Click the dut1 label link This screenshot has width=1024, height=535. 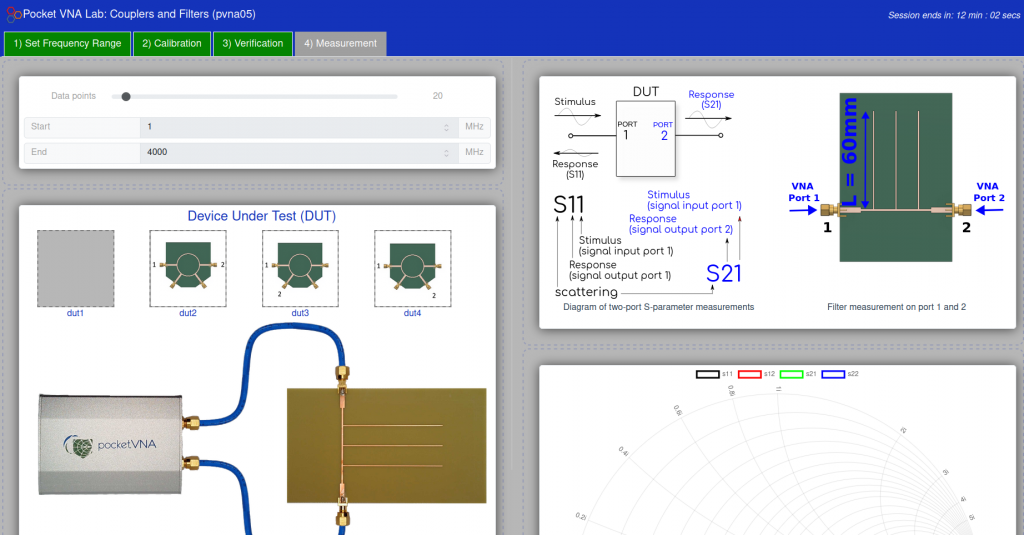coord(75,313)
